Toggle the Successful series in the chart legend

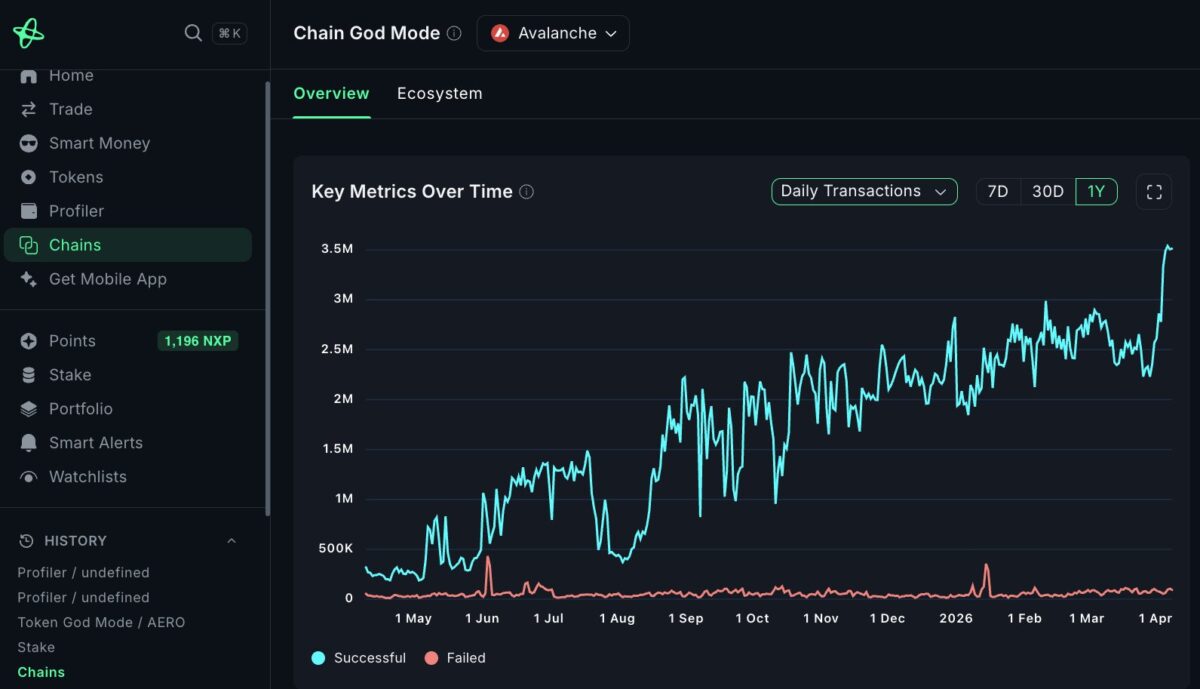point(357,657)
